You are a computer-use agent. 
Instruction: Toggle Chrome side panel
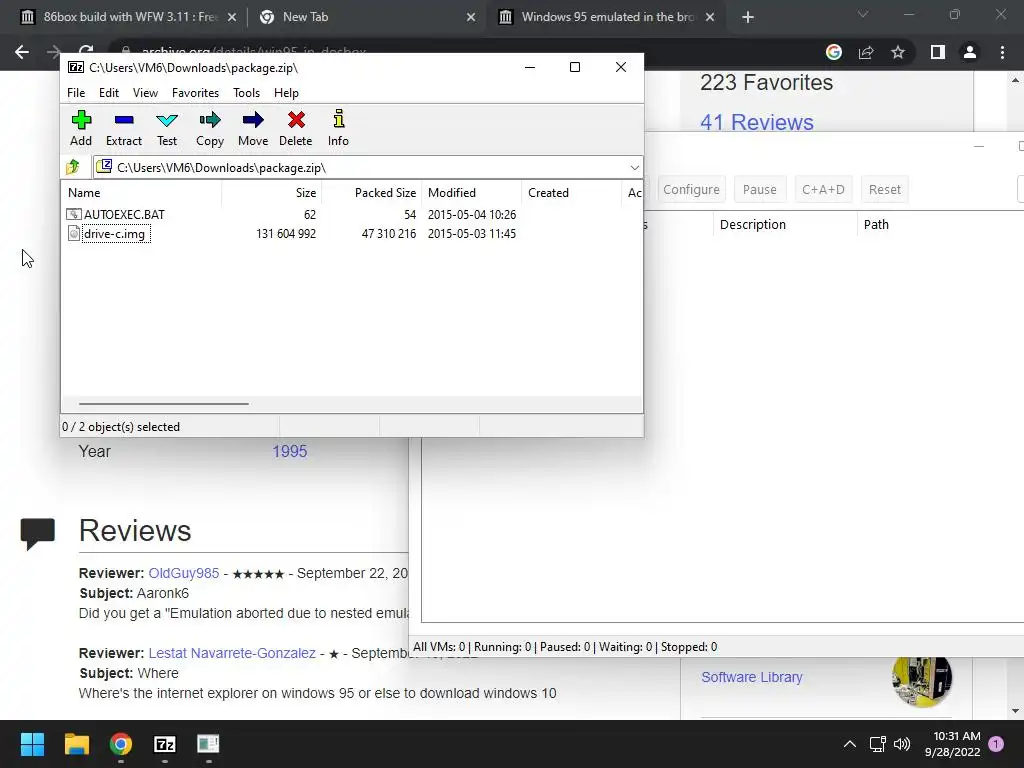pyautogui.click(x=938, y=52)
